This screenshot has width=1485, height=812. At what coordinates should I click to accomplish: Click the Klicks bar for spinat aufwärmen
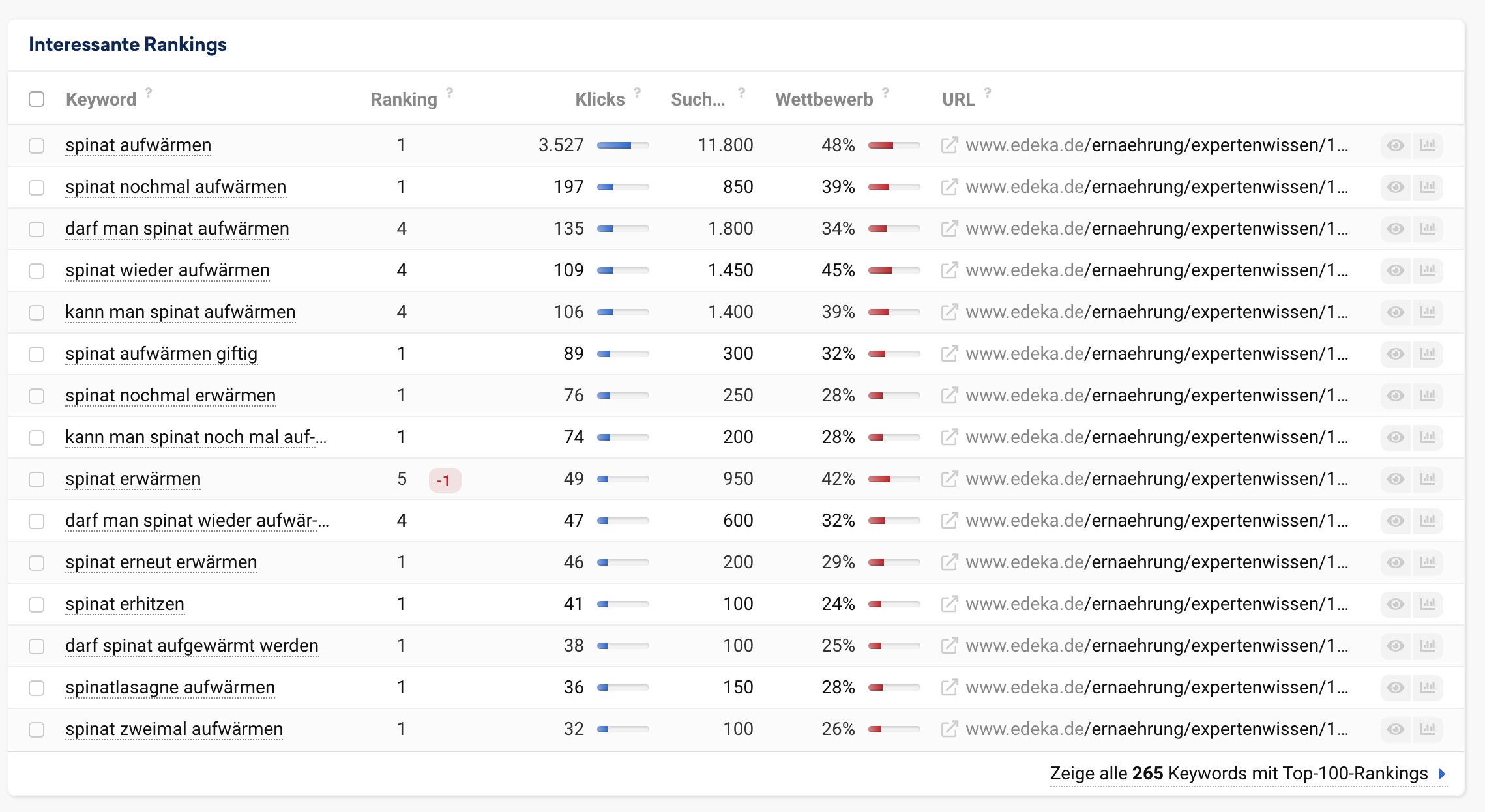click(623, 145)
